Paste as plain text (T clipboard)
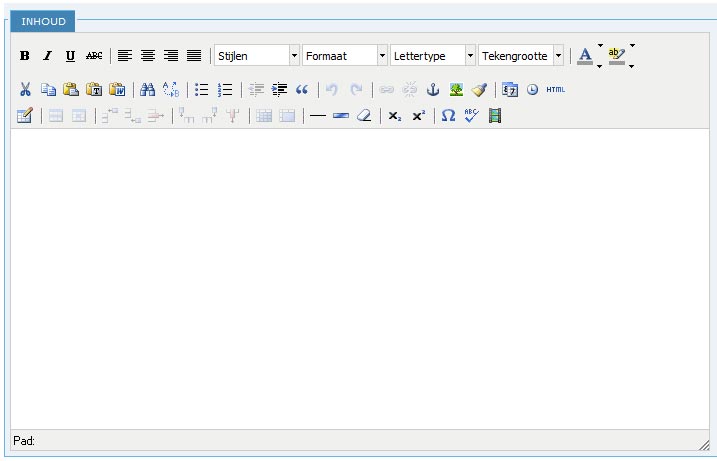 click(94, 89)
